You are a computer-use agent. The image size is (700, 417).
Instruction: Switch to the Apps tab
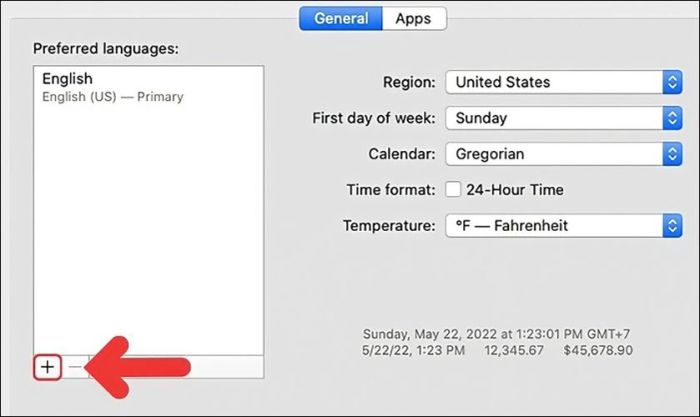[x=414, y=18]
